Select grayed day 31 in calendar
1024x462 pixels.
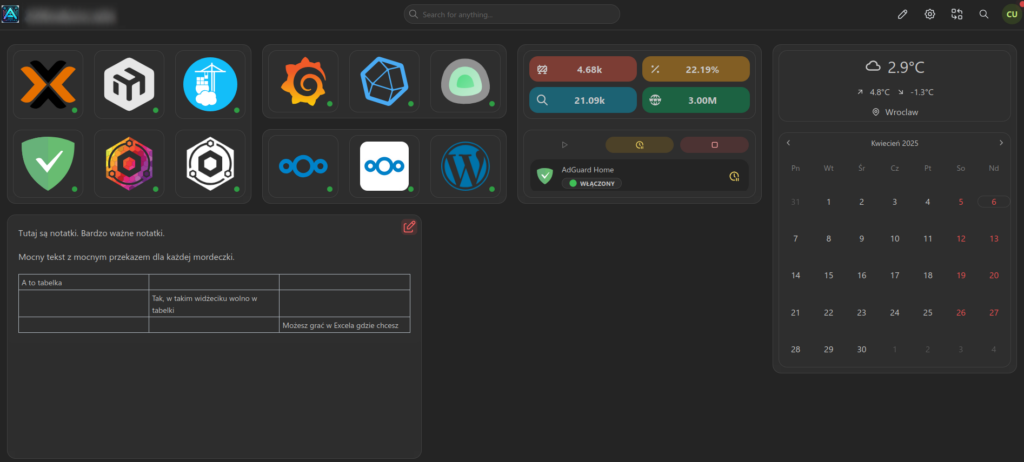point(795,202)
